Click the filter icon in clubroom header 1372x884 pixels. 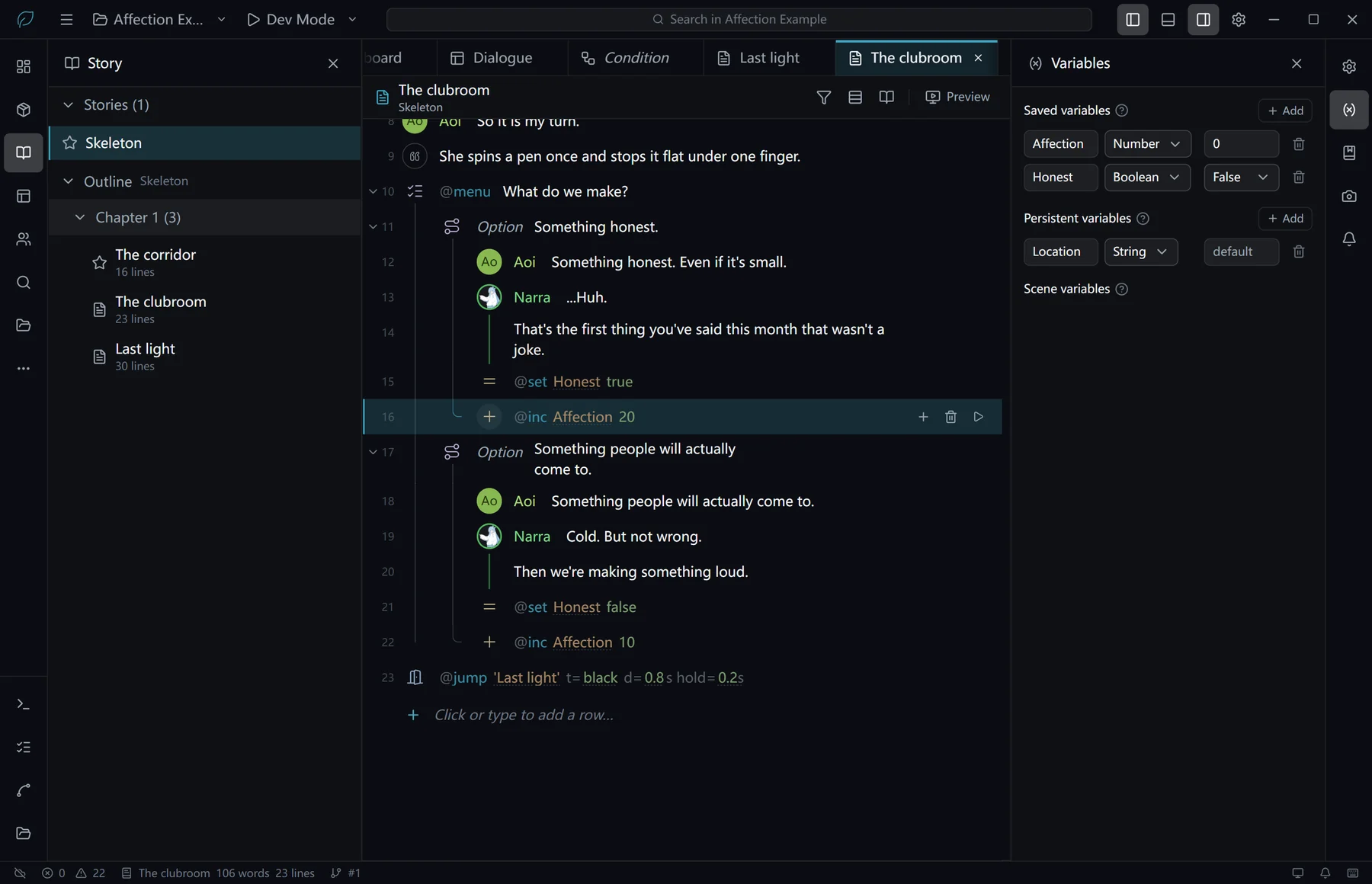coord(823,97)
